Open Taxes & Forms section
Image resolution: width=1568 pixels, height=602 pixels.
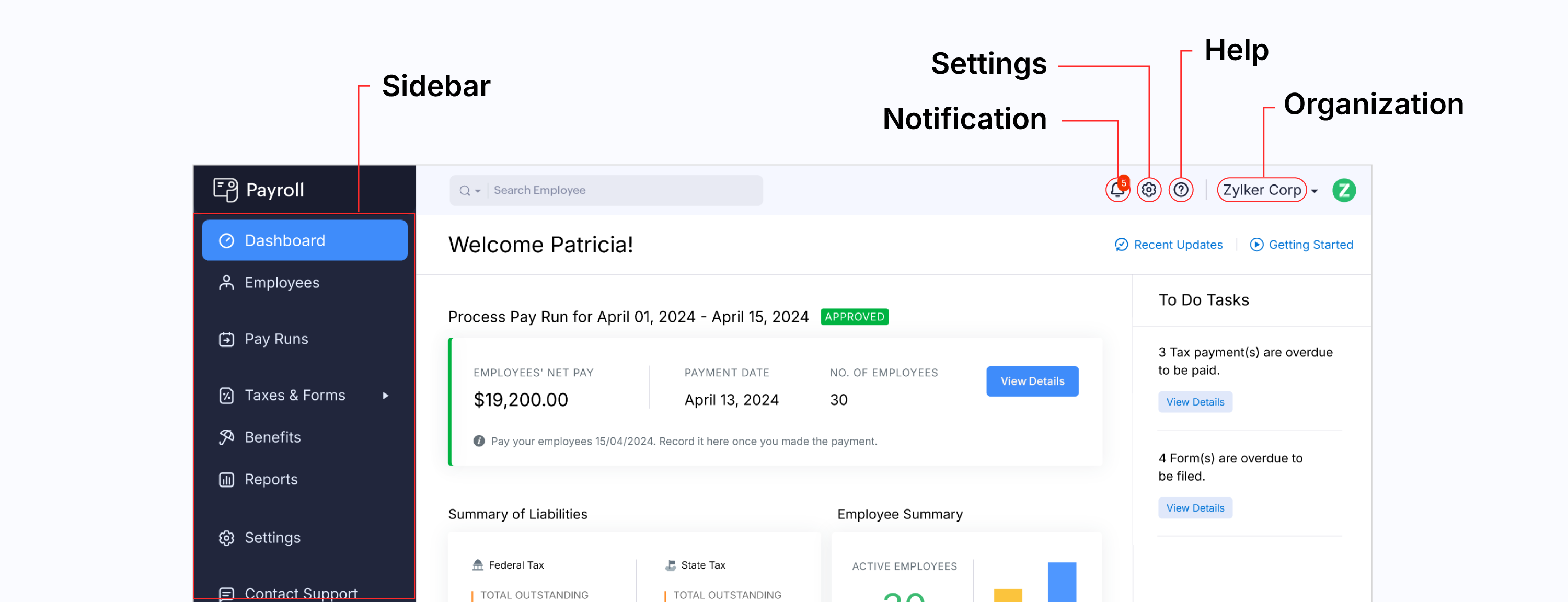point(294,395)
